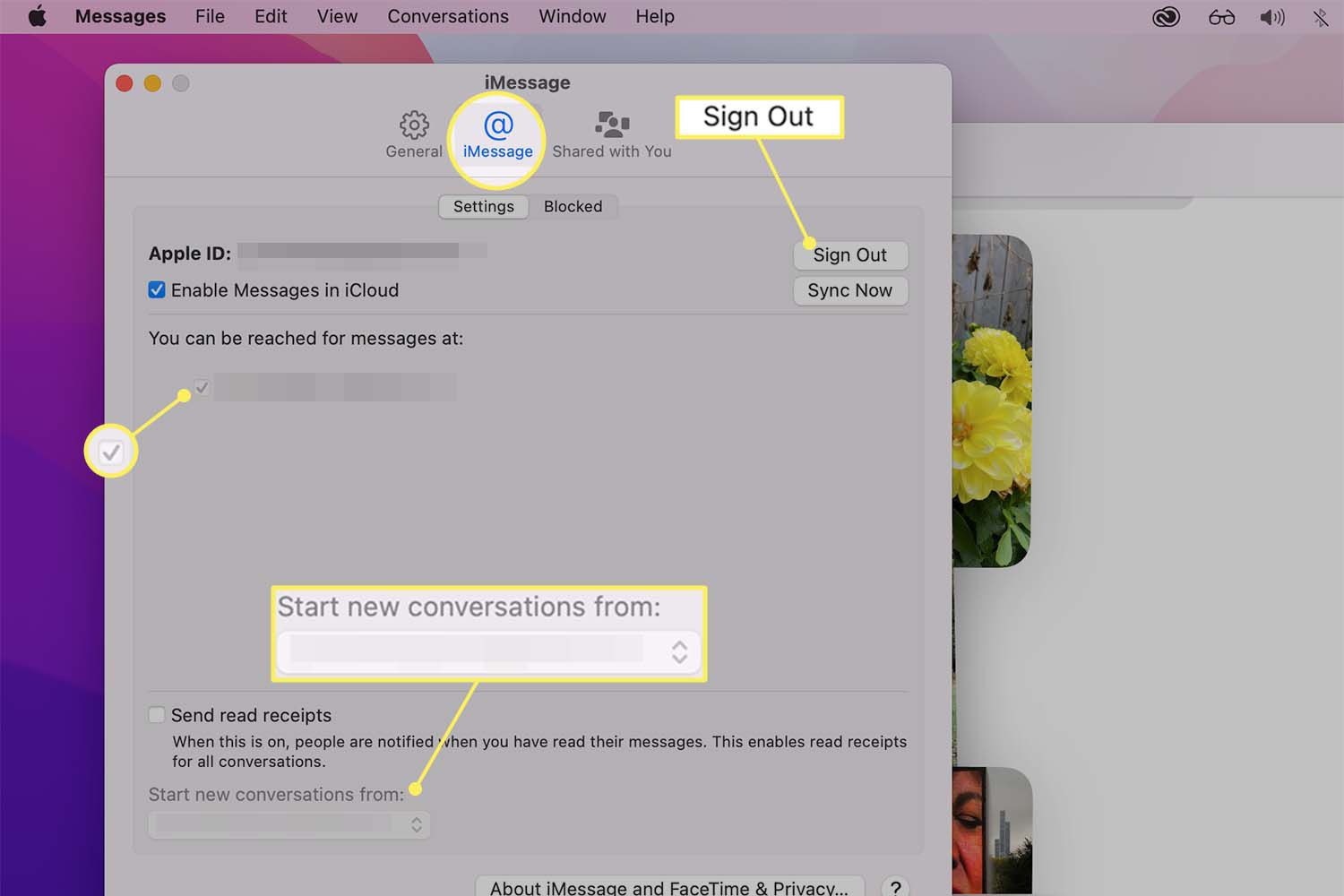Screen dimensions: 1344x896
Task: Click the Creative Cloud menu bar icon
Action: [x=1166, y=17]
